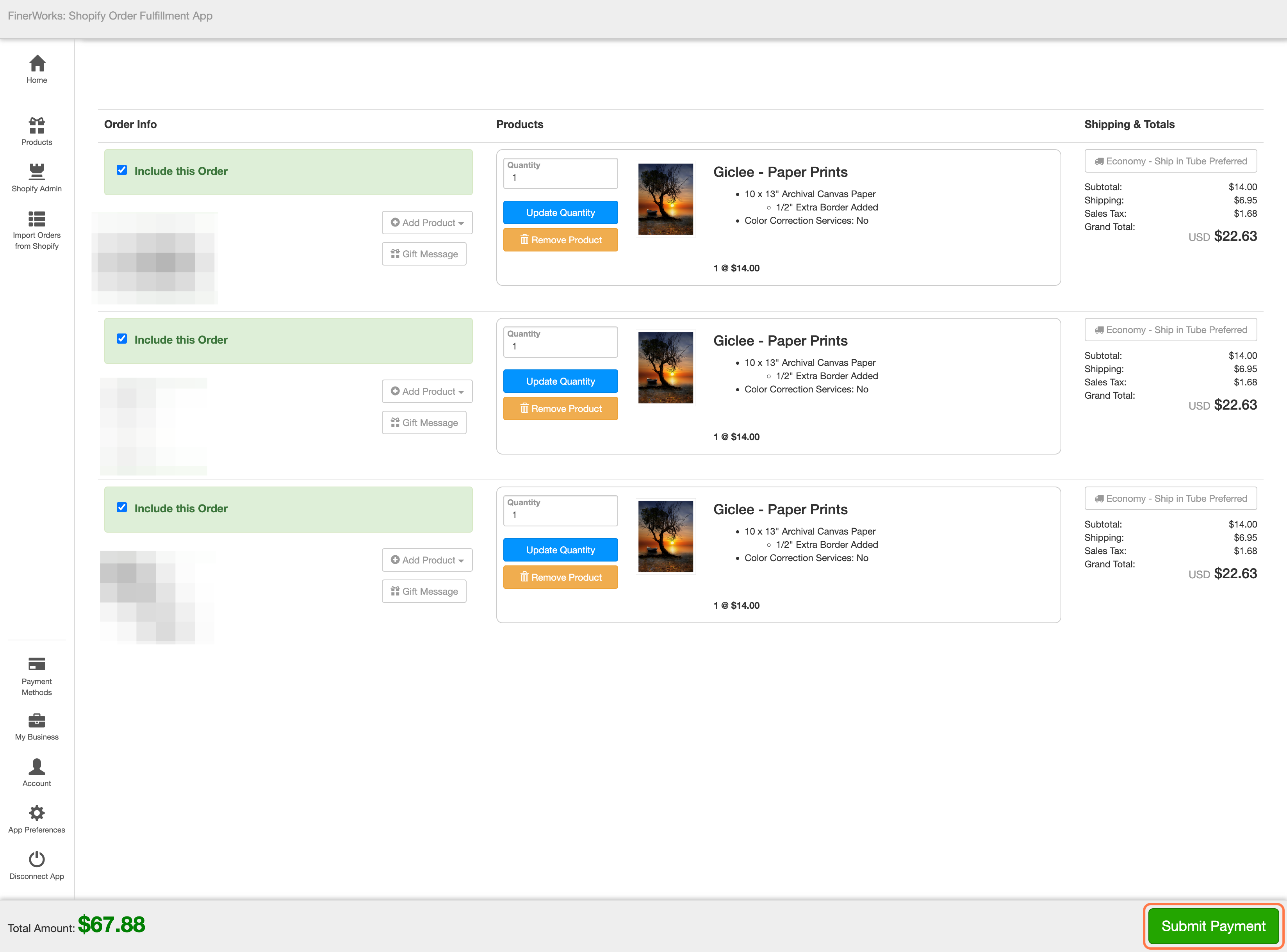
Task: Open the Products sidebar icon
Action: (x=37, y=125)
